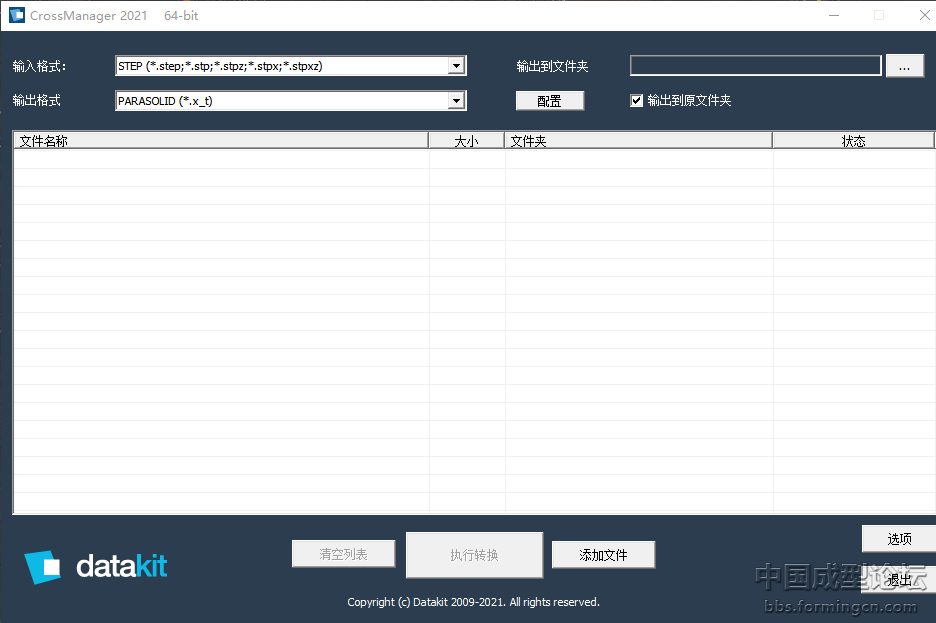Click the 大小 column header
Viewport: 936px width, 623px height.
(x=466, y=141)
